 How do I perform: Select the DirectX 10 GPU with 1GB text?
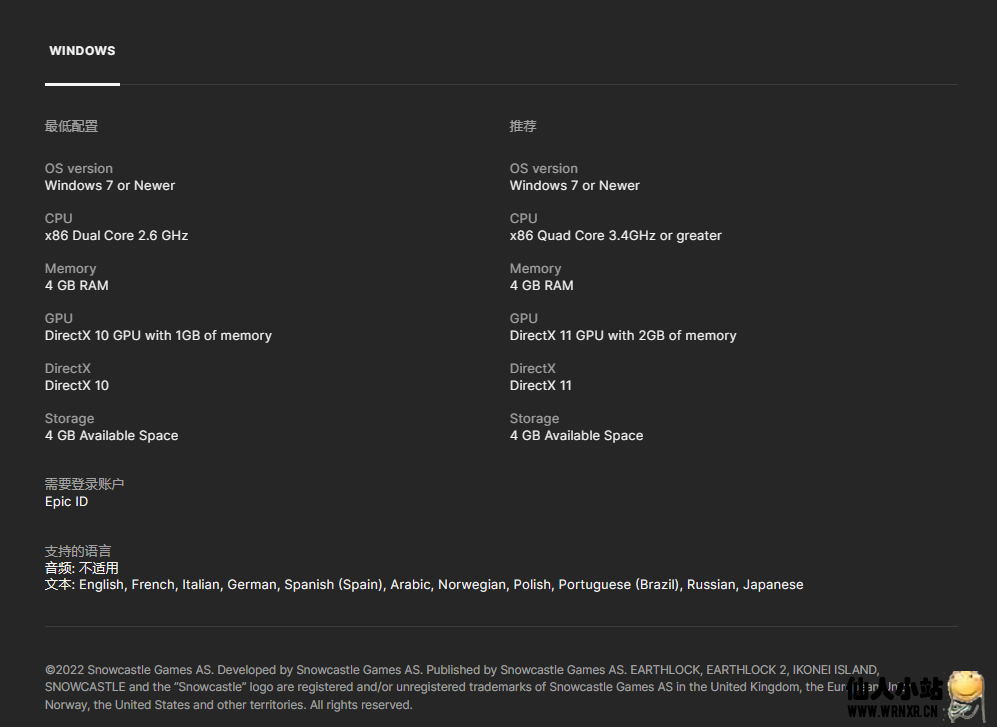click(x=158, y=336)
